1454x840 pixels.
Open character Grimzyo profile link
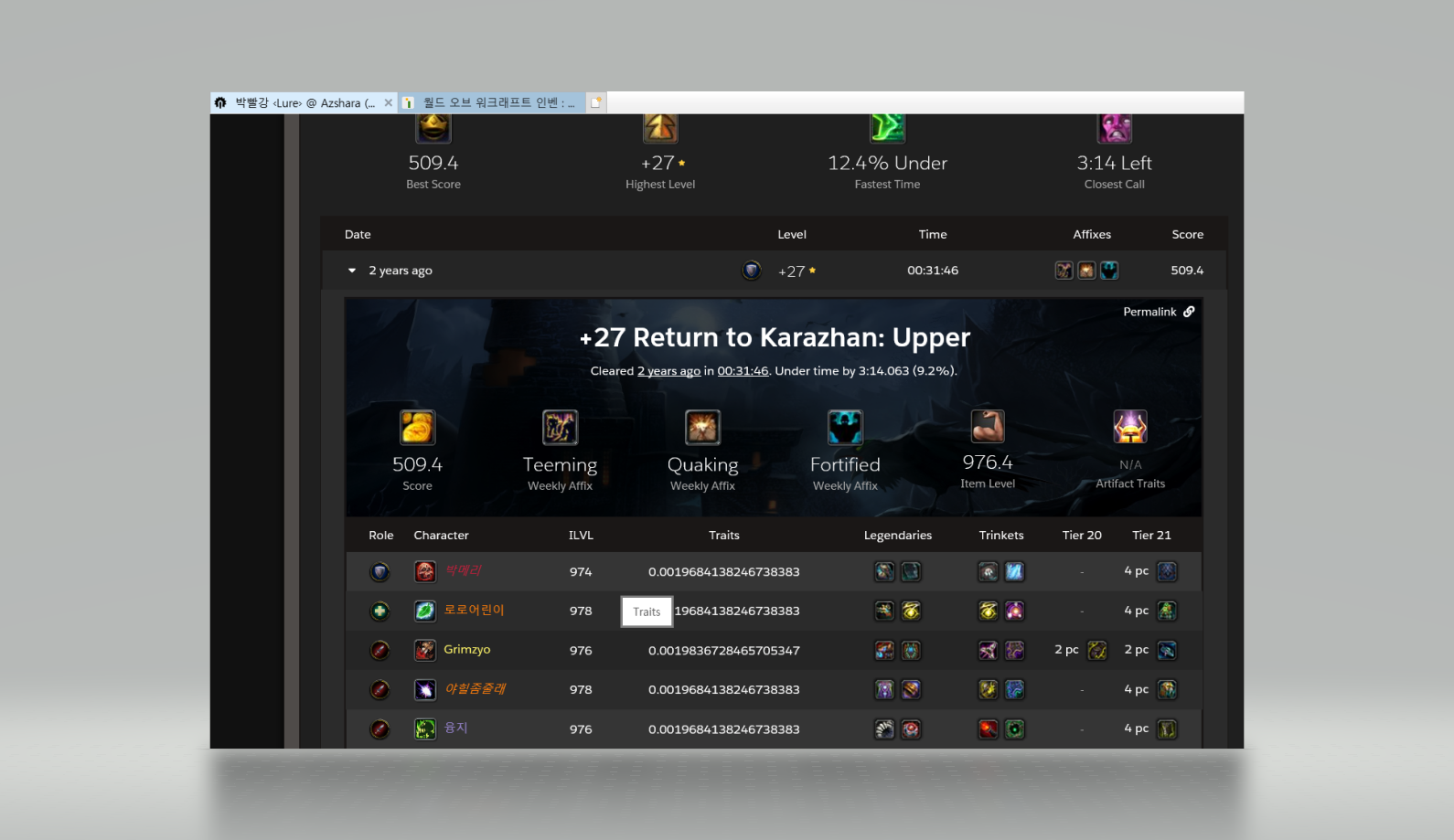pyautogui.click(x=467, y=650)
